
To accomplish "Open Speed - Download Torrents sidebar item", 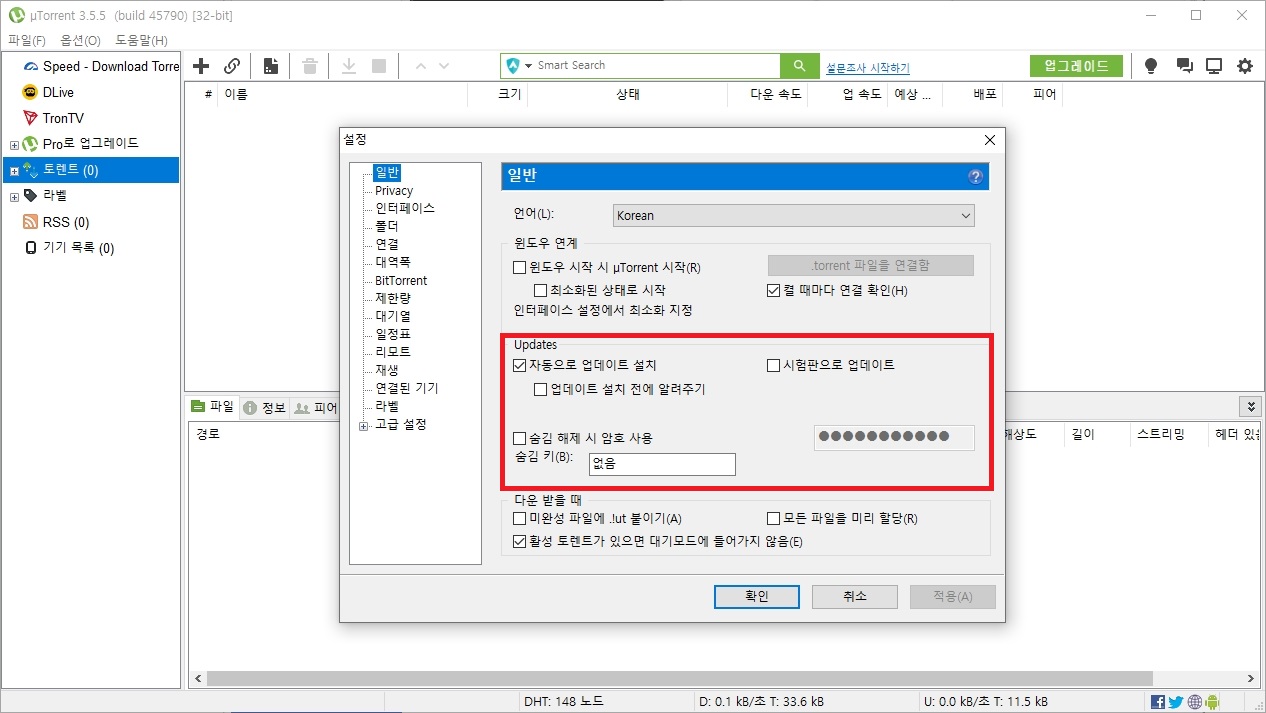I will tap(100, 66).
